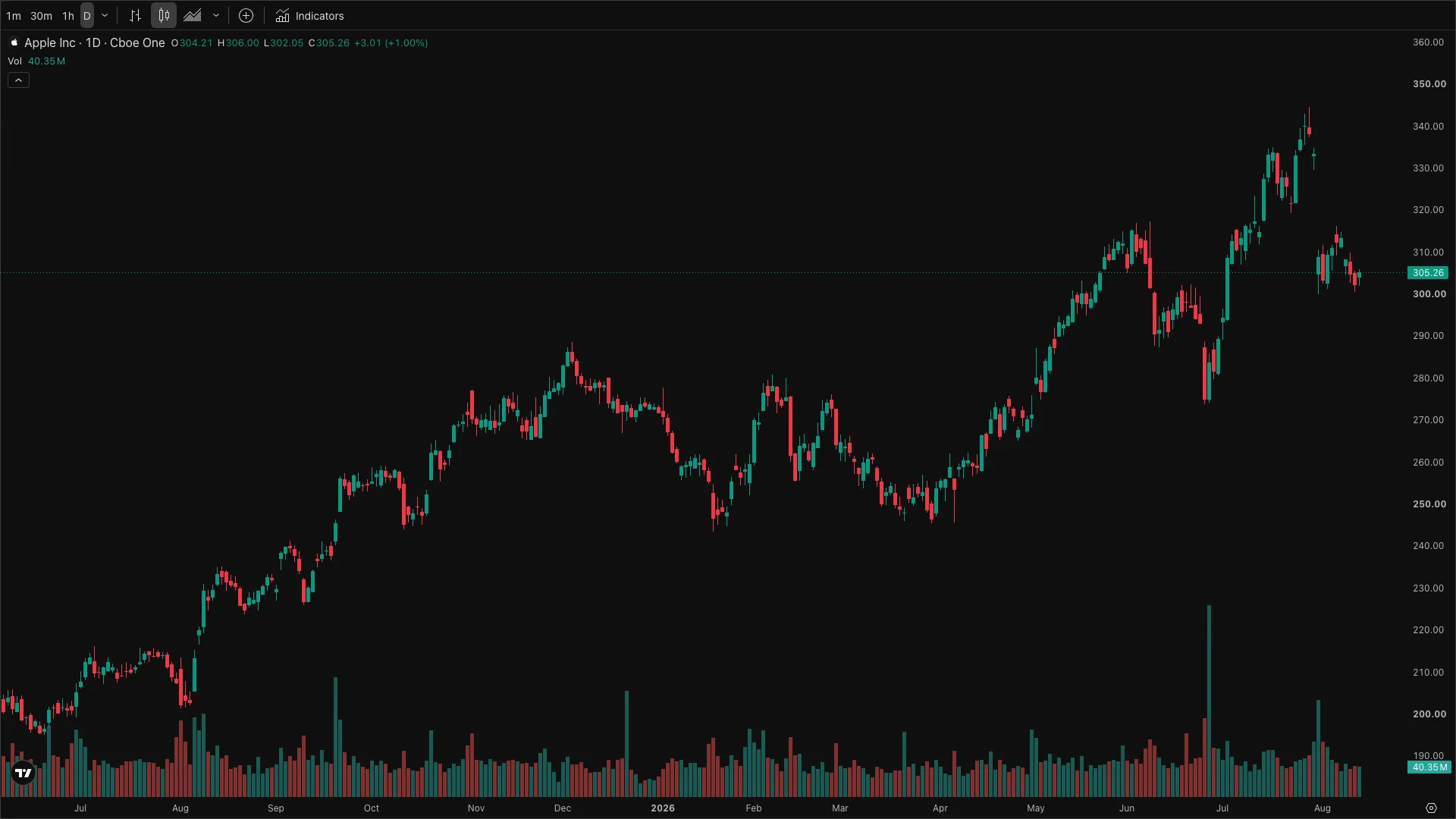Viewport: 1456px width, 819px height.
Task: Click the +3.01 (+1.00%) change value
Action: tap(391, 43)
